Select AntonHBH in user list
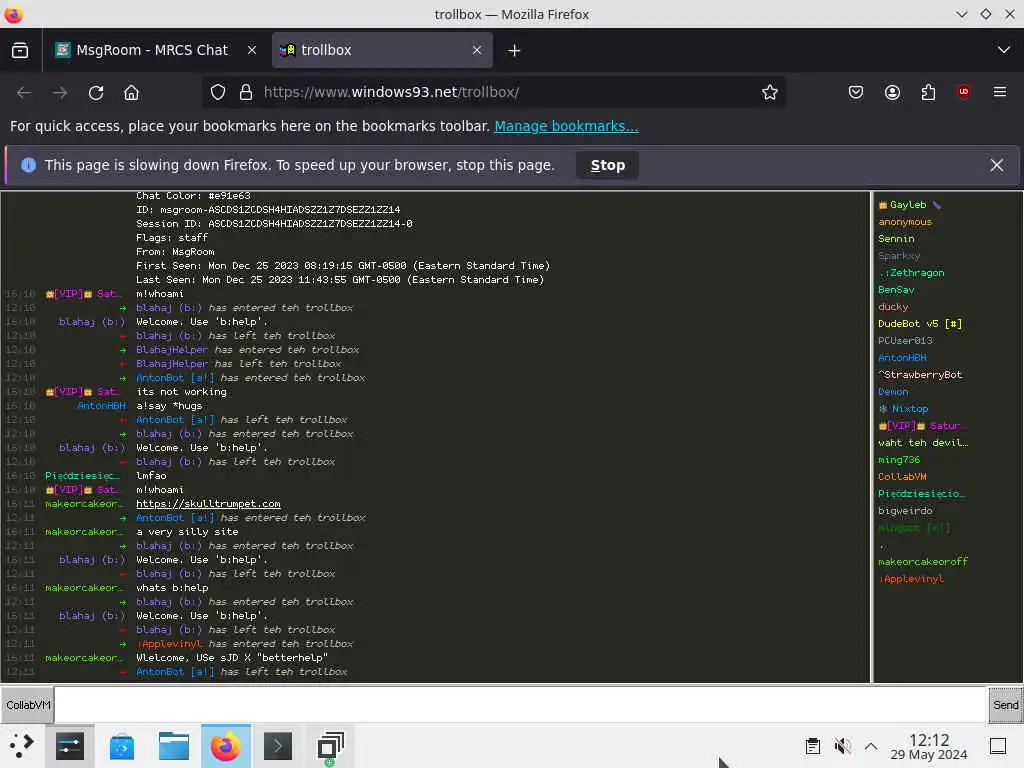This screenshot has height=768, width=1024. [902, 358]
